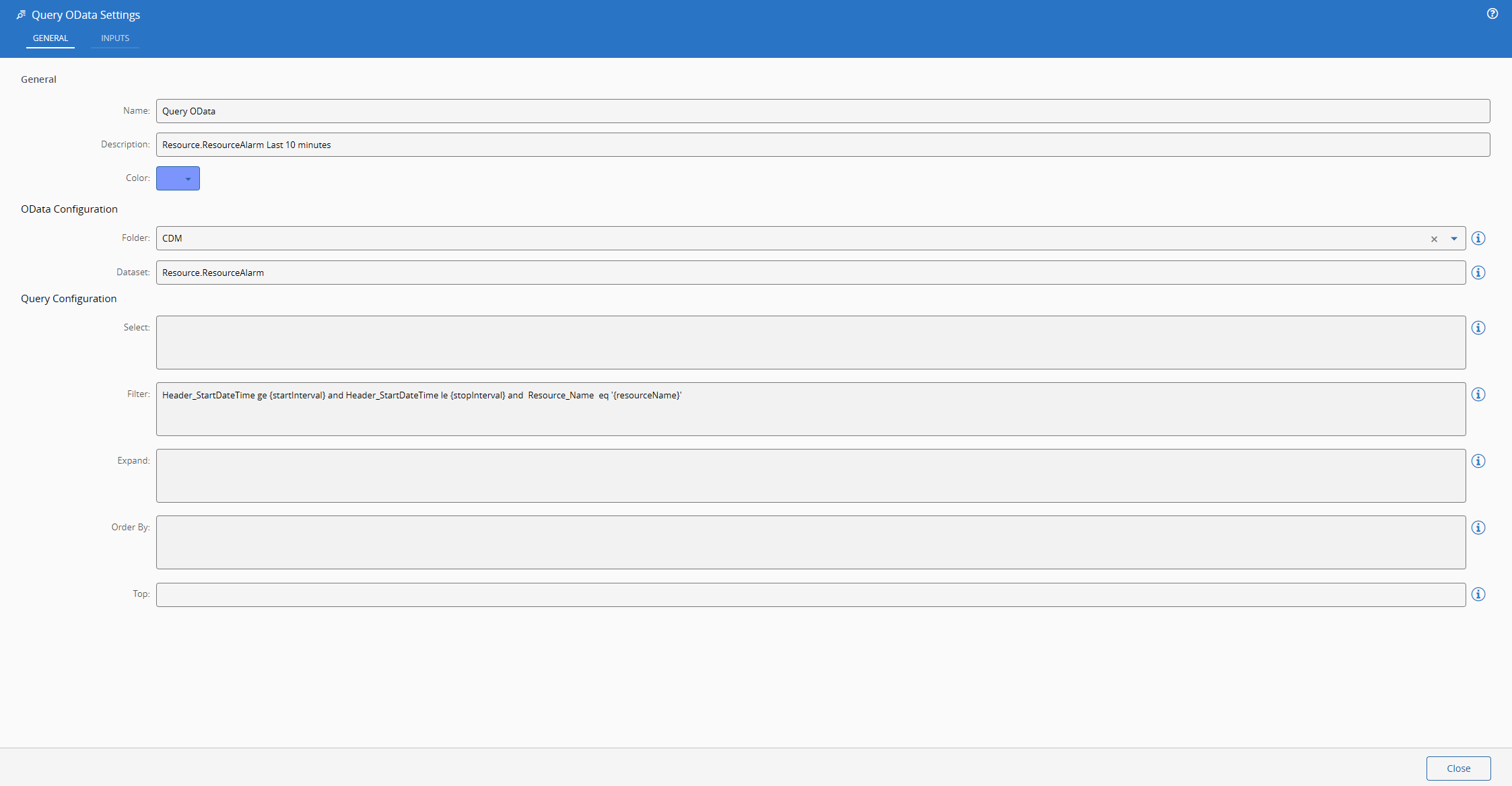Click the info icon next to Folder
1512x786 pixels.
click(1478, 238)
